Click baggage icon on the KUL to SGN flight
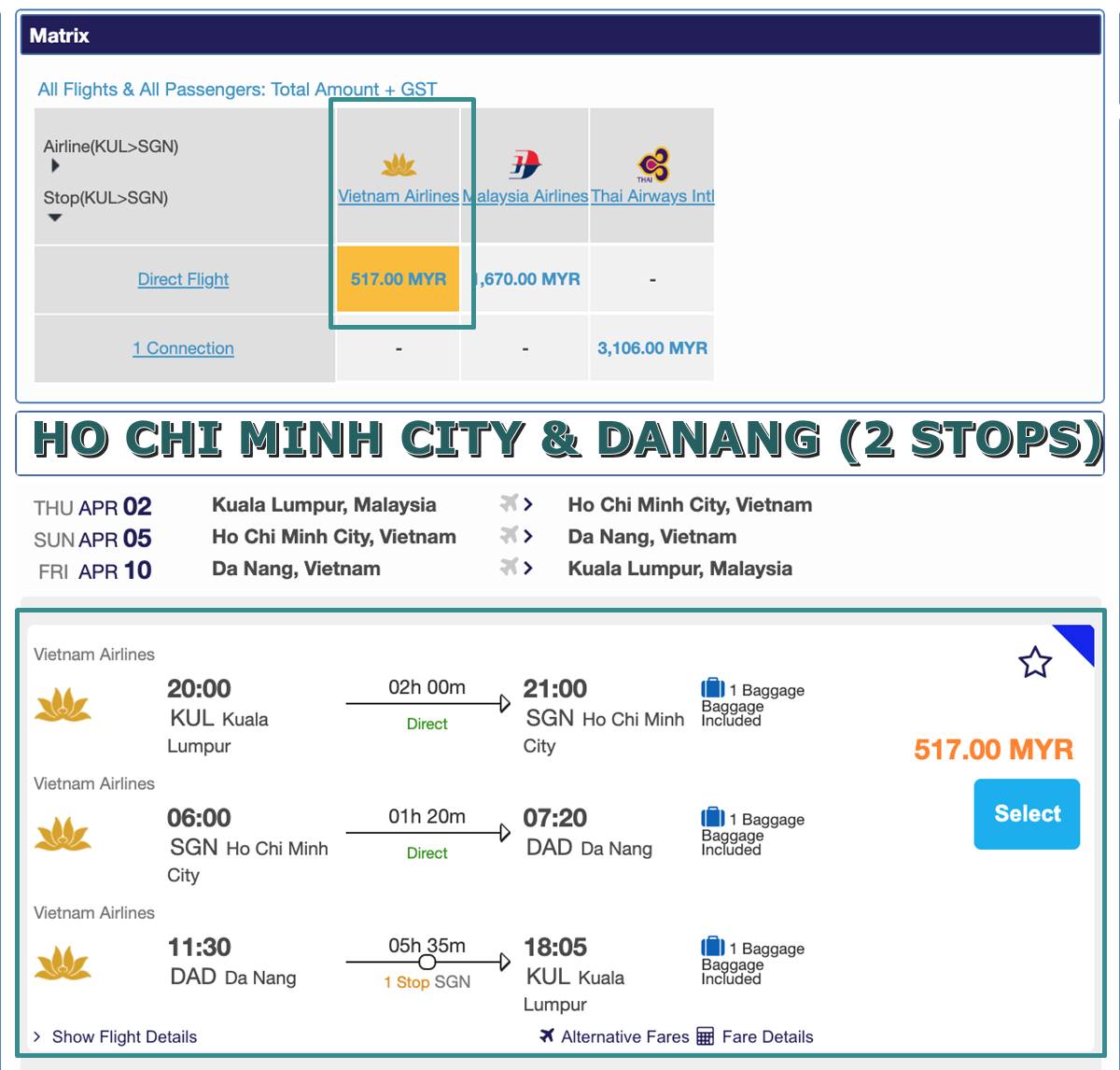Image resolution: width=1120 pixels, height=1070 pixels. pos(713,689)
